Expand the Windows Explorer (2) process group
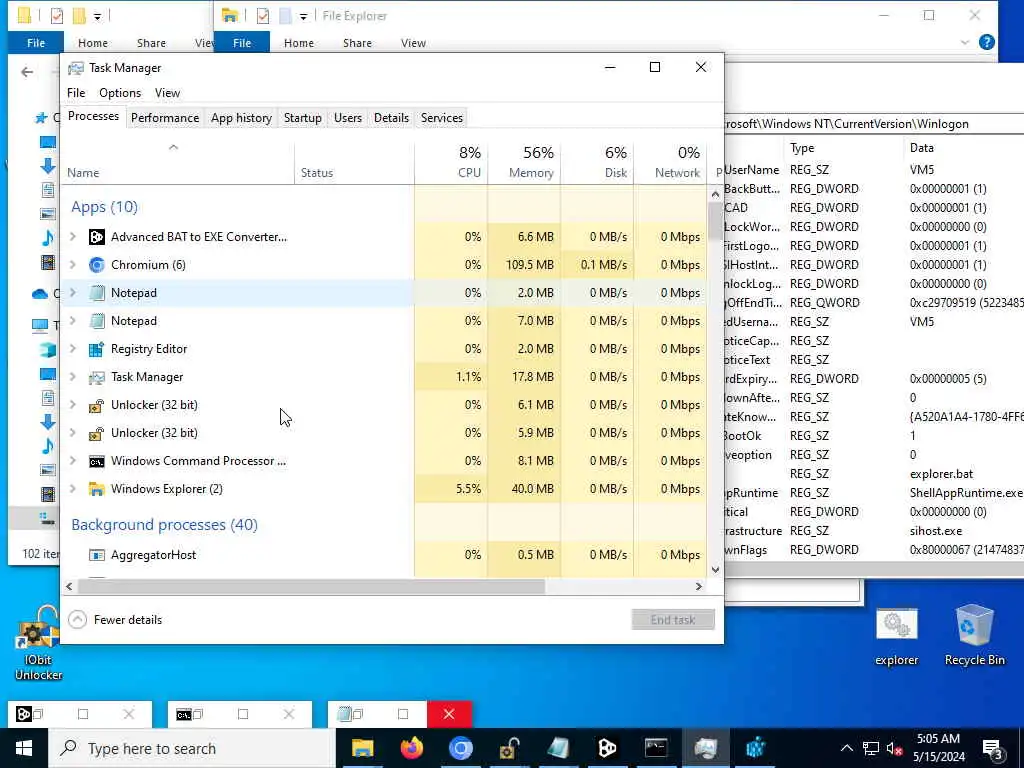The height and width of the screenshot is (768, 1024). [73, 489]
